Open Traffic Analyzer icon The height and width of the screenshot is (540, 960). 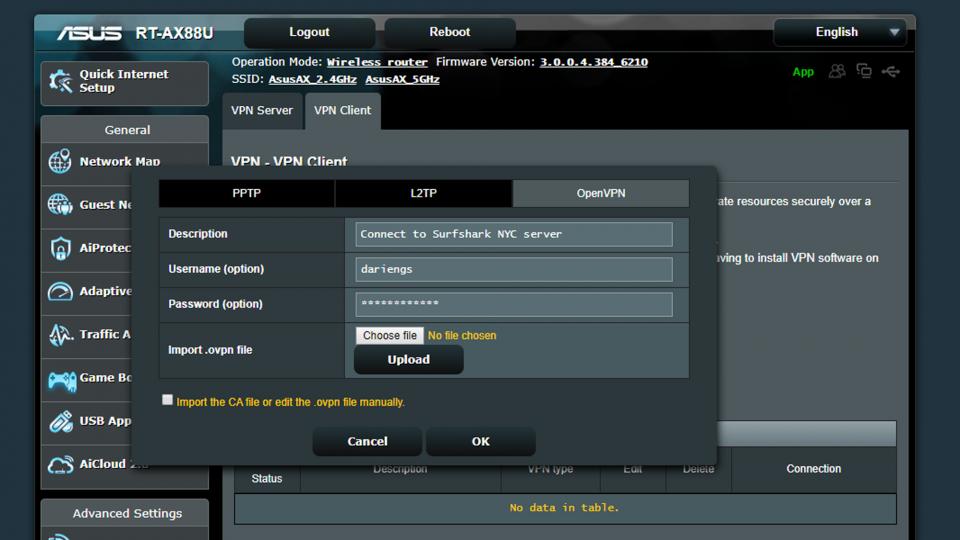tap(60, 335)
